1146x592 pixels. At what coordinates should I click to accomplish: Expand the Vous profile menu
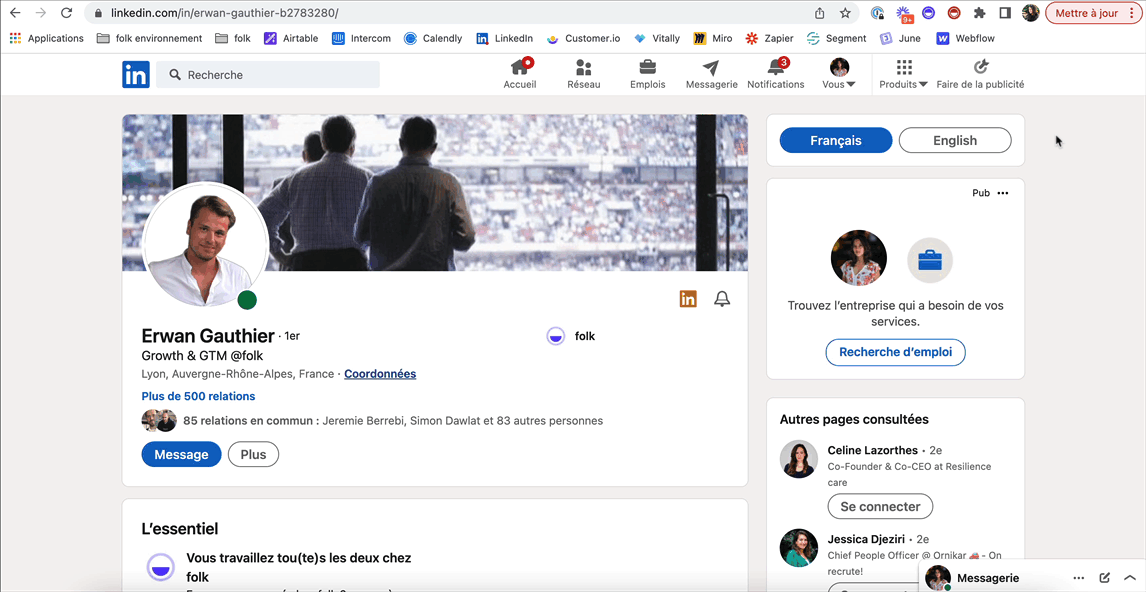click(839, 74)
